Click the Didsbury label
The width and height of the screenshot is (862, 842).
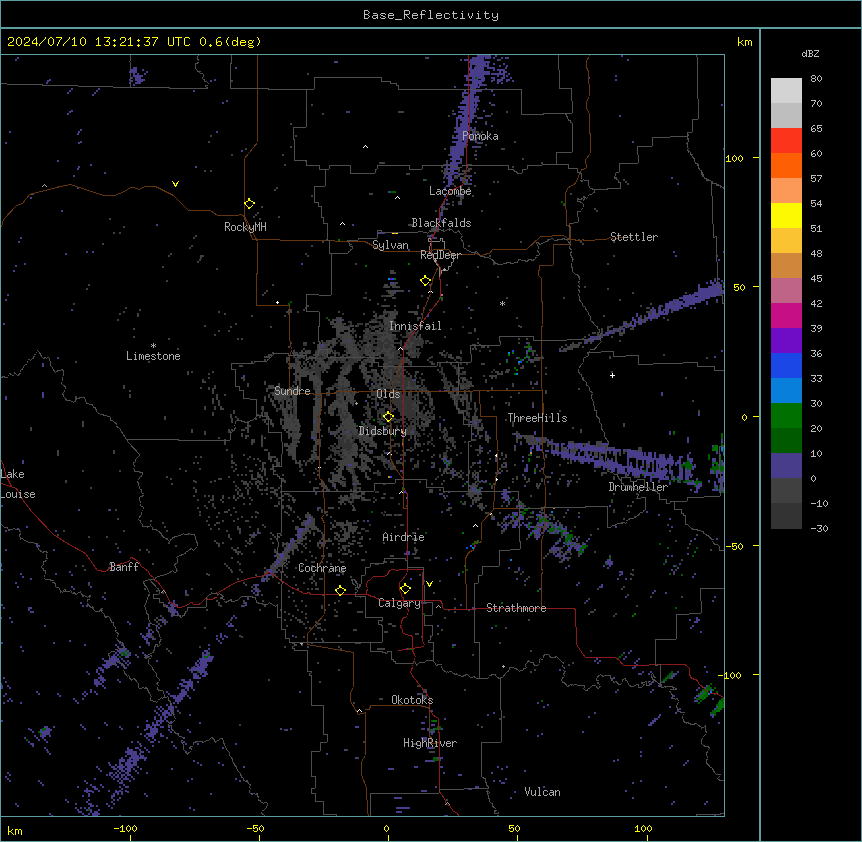click(x=383, y=431)
